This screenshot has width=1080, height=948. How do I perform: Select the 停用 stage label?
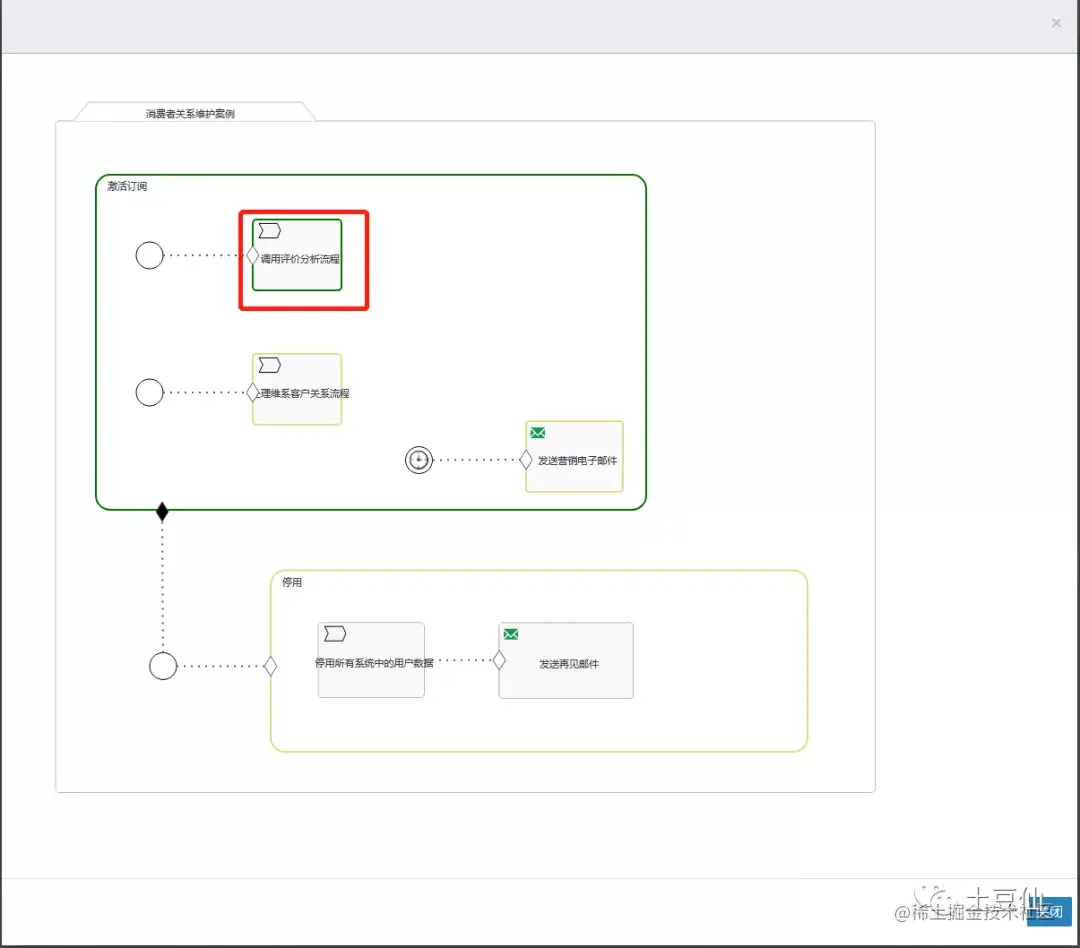click(291, 582)
